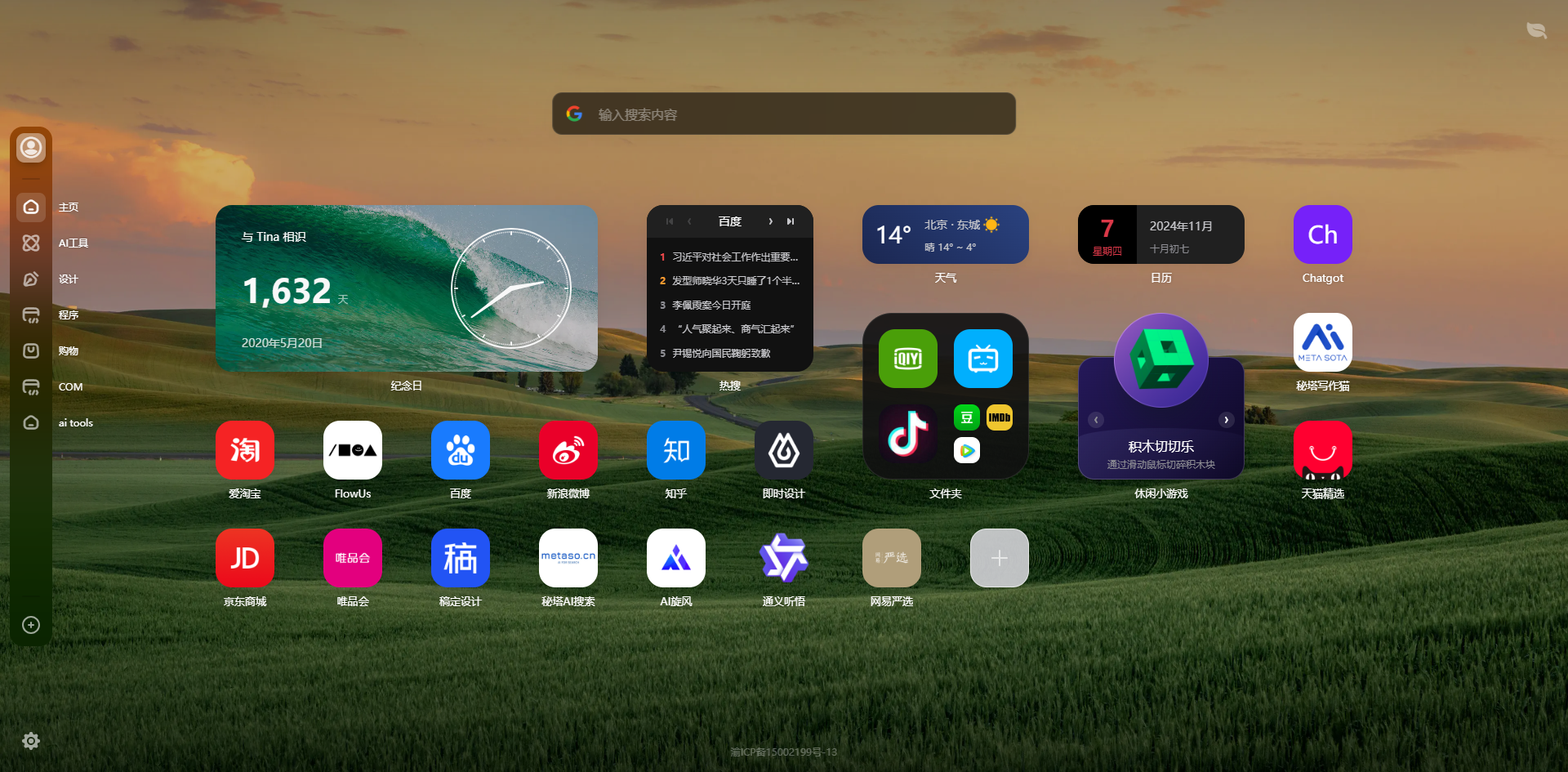Open the Chatgot purple icon
Image resolution: width=1568 pixels, height=772 pixels.
coord(1322,234)
